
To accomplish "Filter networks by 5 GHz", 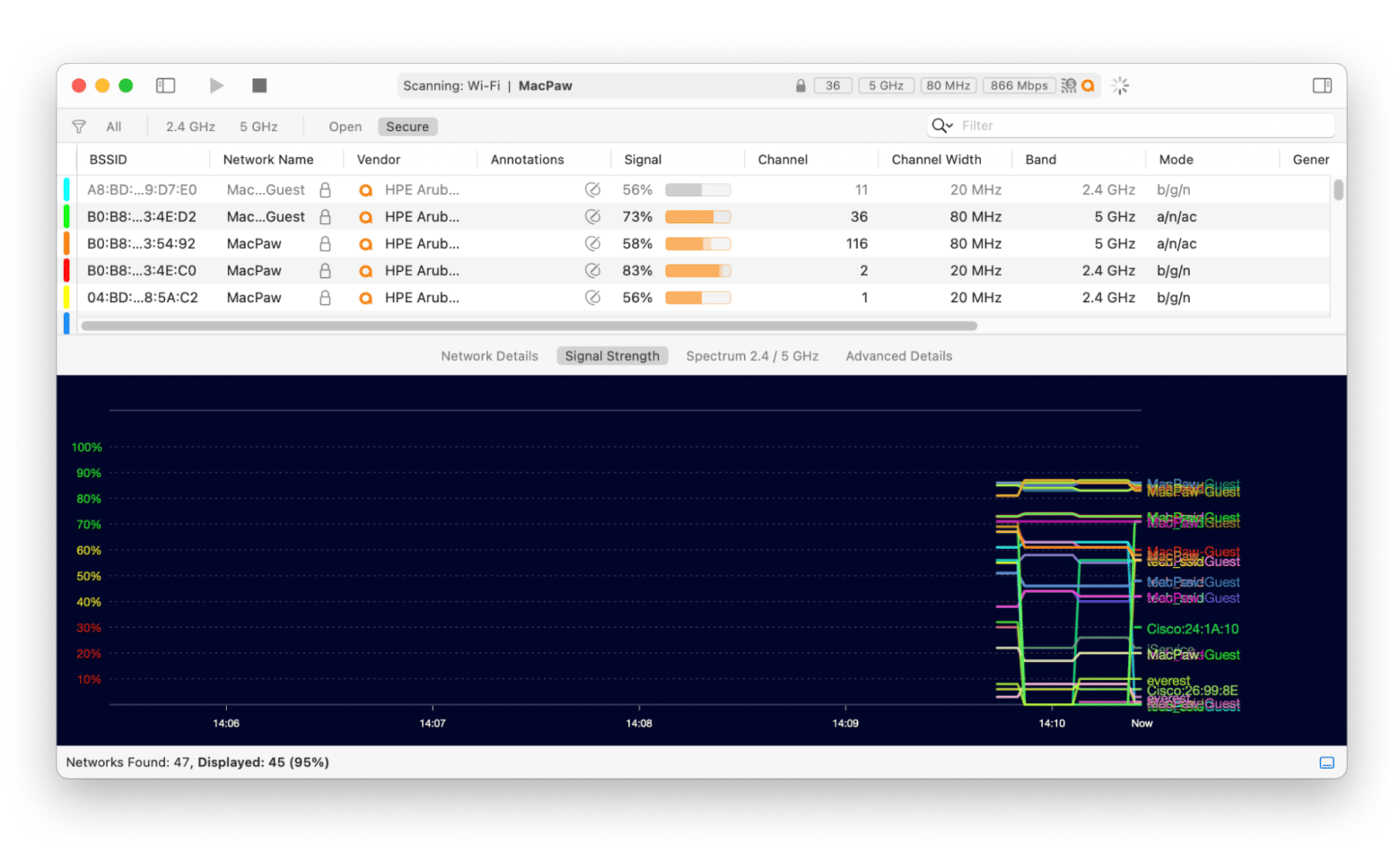I will (x=258, y=126).
